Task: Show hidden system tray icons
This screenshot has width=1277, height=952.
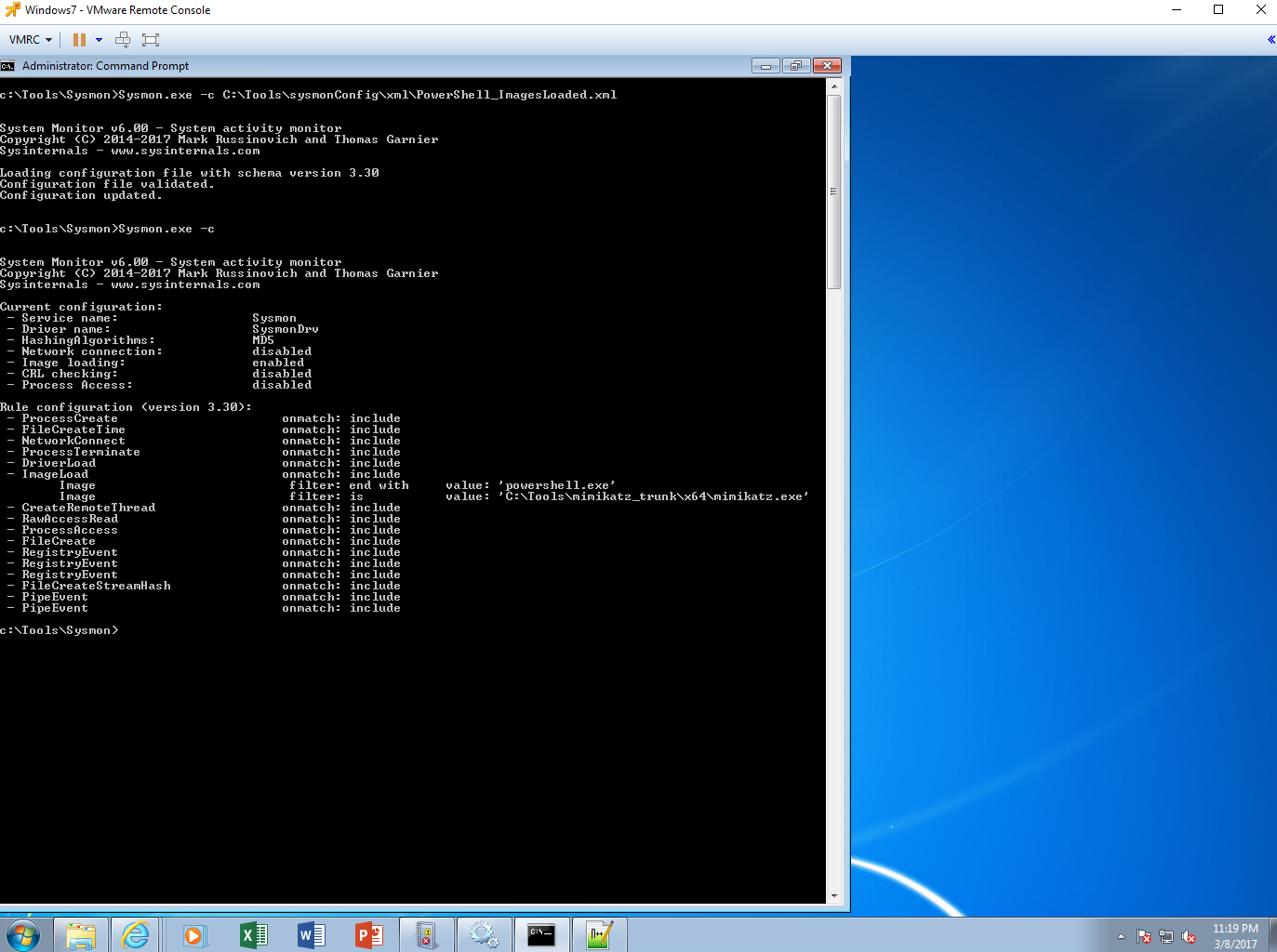Action: [x=1121, y=936]
